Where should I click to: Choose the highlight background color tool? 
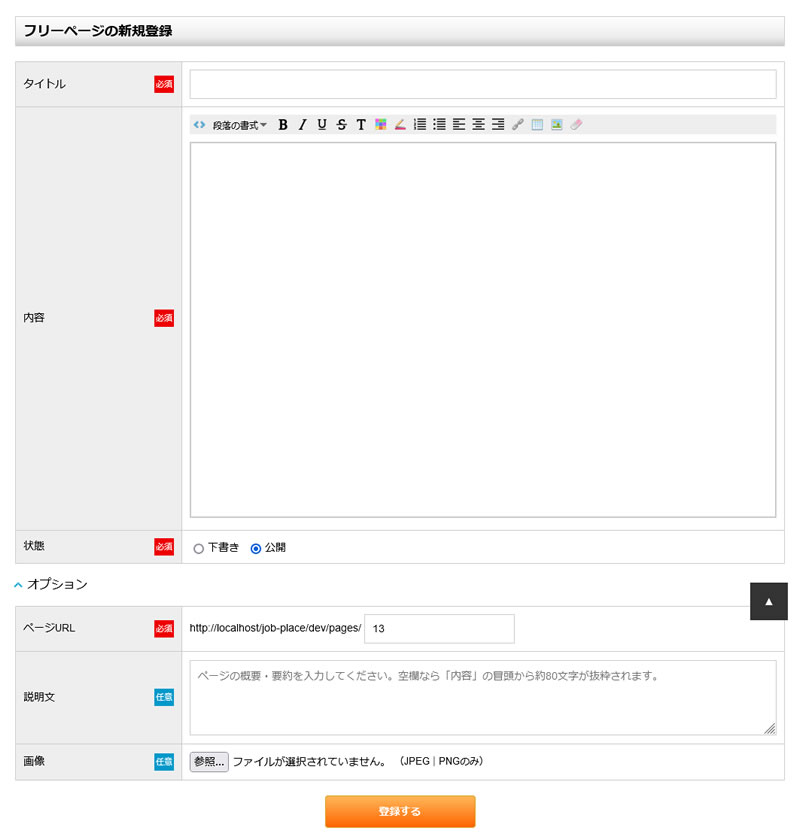(x=400, y=125)
